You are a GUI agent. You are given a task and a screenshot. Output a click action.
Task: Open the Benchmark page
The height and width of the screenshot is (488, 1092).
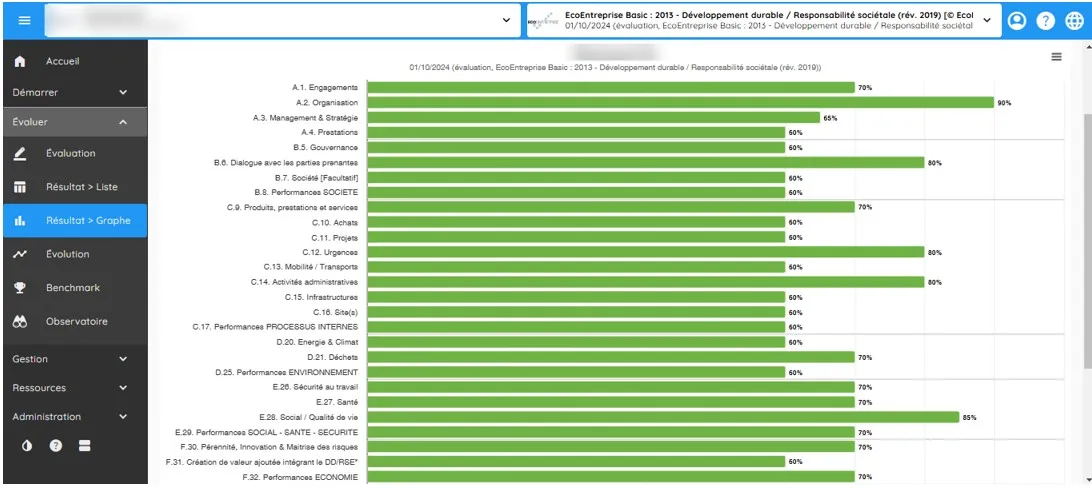73,288
